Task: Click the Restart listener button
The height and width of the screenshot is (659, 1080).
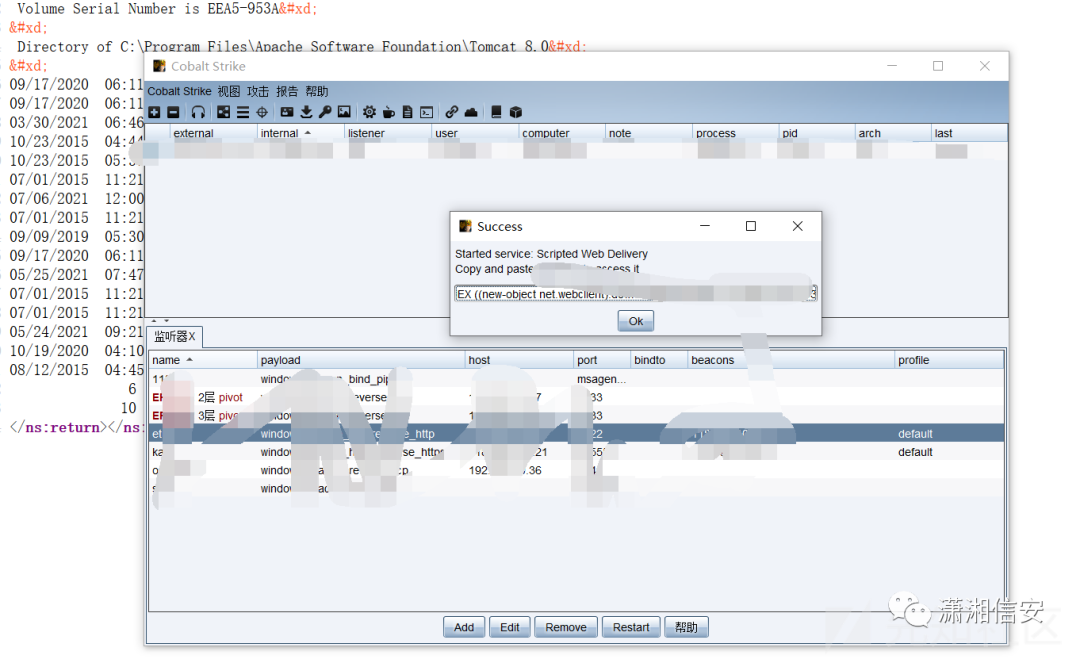Action: coord(631,627)
